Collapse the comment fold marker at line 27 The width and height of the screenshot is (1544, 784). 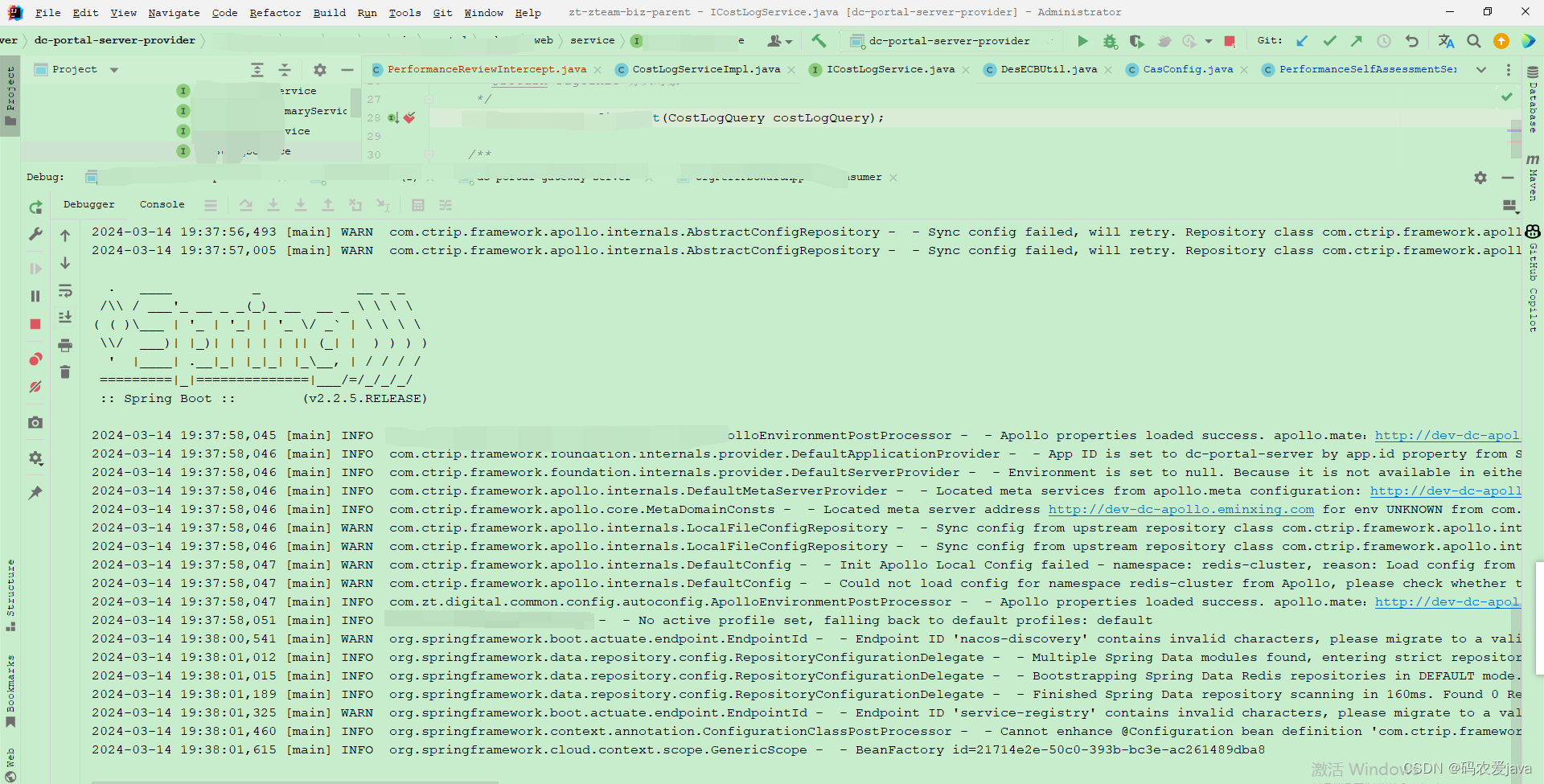click(429, 100)
